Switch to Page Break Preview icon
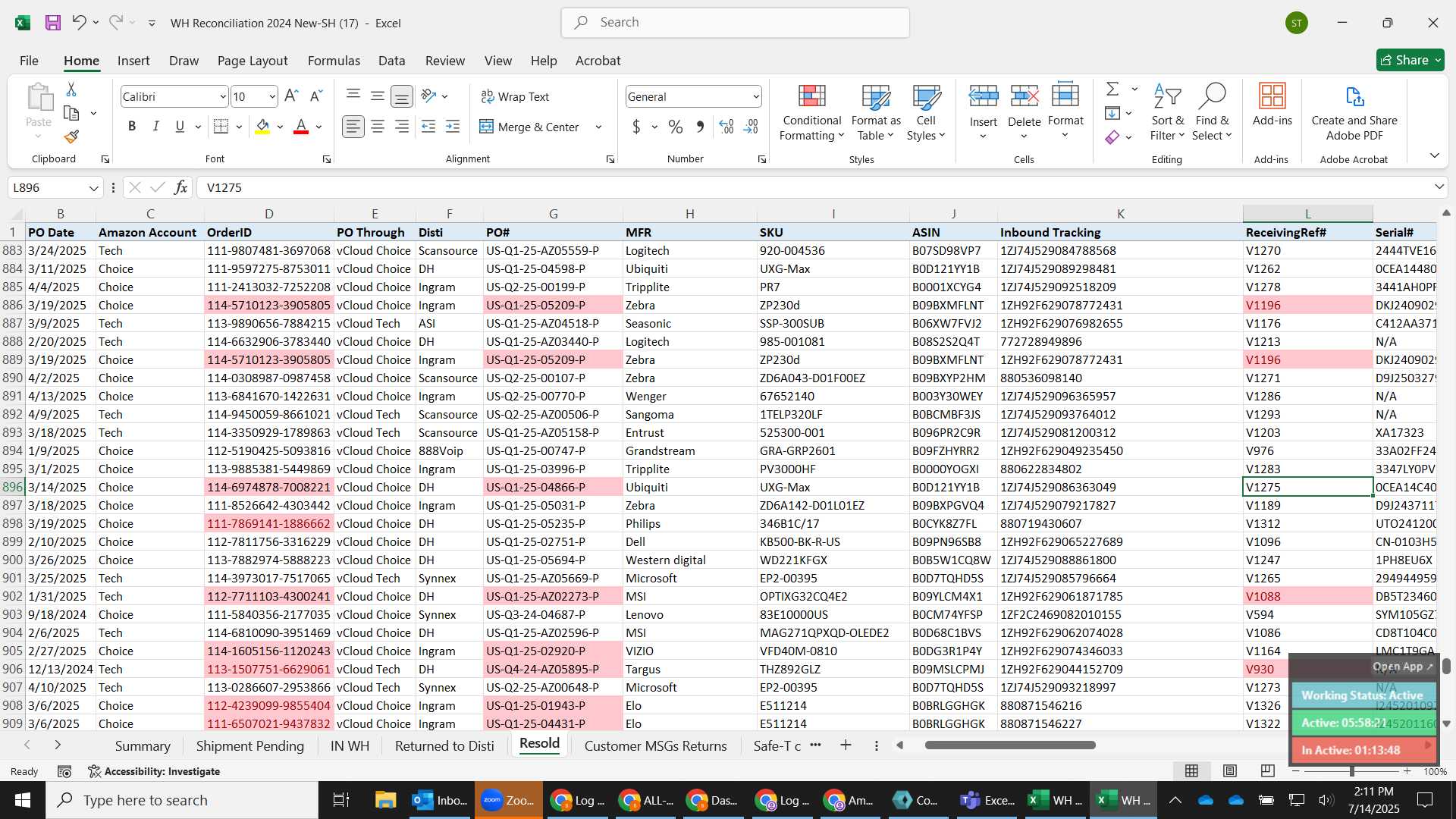 [x=1268, y=771]
